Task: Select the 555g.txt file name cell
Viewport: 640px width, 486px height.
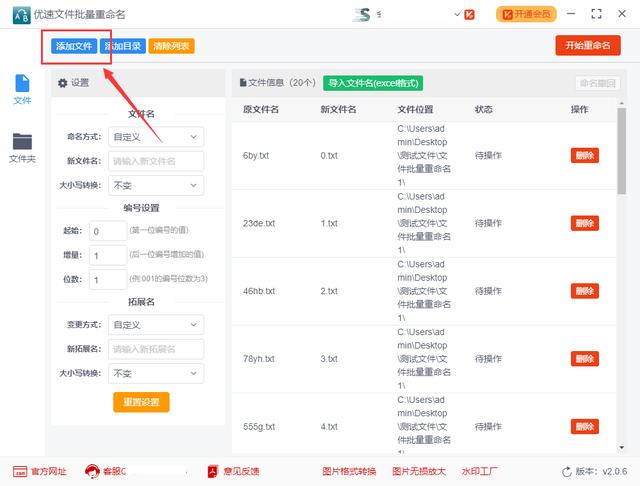Action: point(259,426)
